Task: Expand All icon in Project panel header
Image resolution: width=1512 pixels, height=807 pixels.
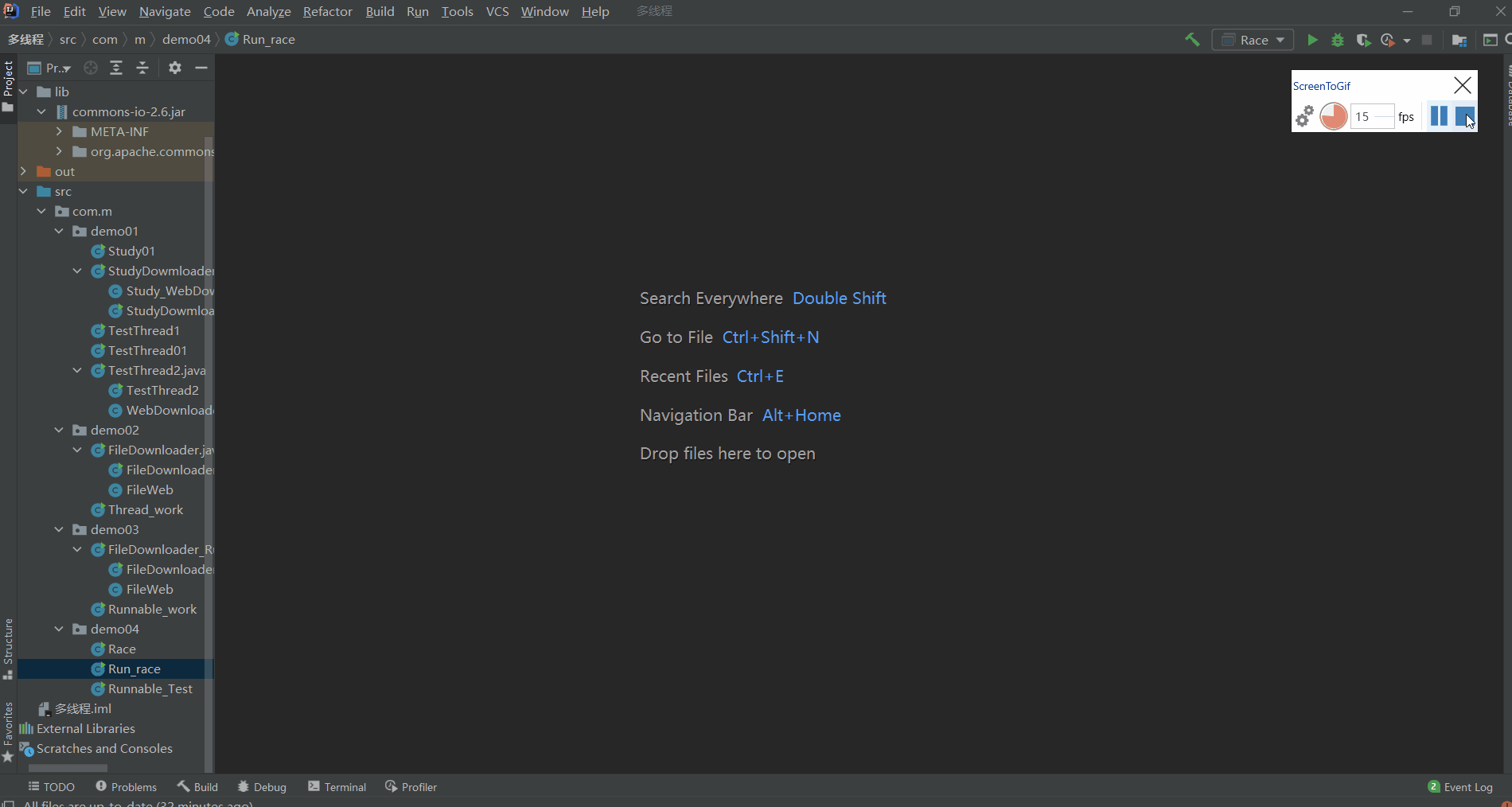Action: (116, 68)
